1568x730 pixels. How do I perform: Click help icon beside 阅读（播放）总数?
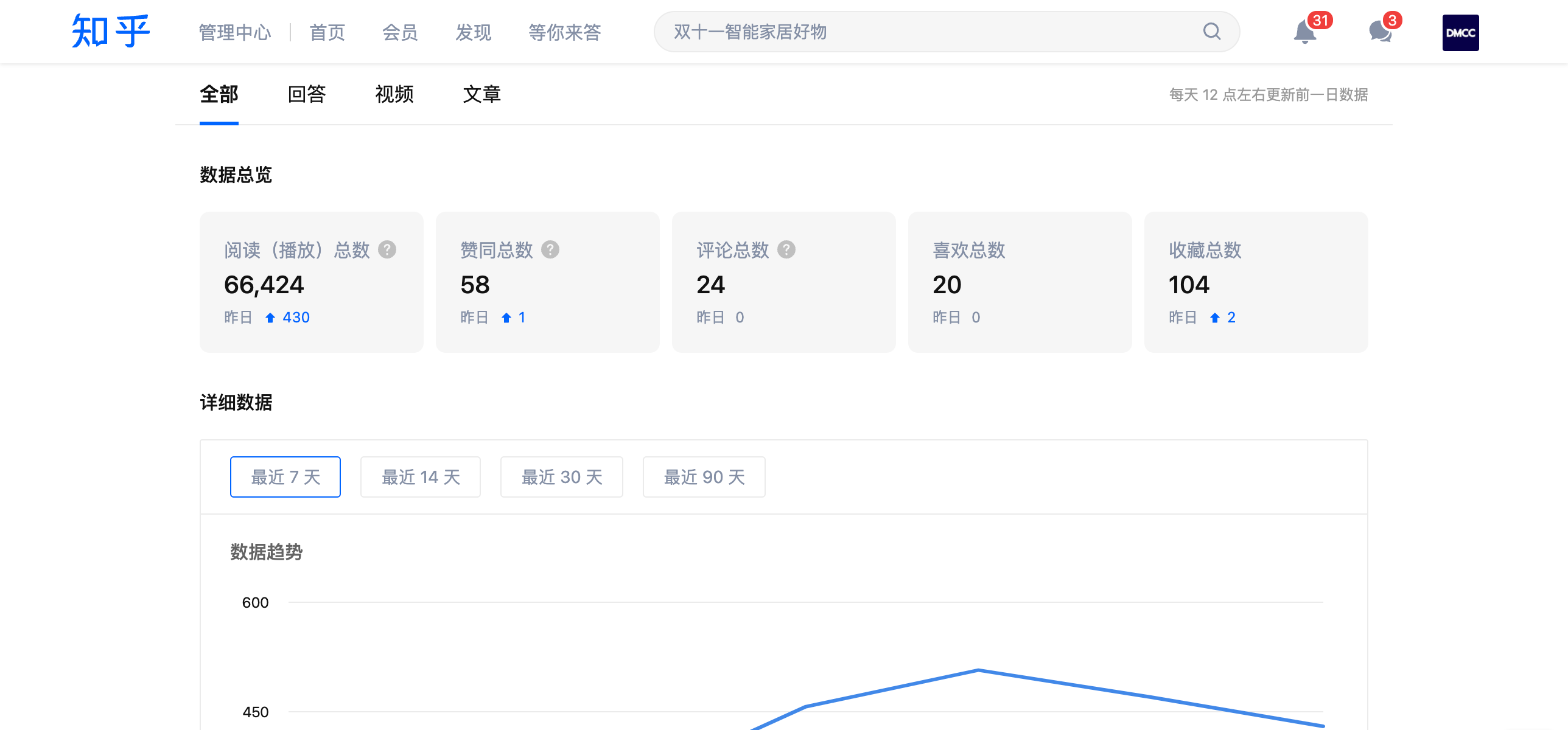coord(387,249)
